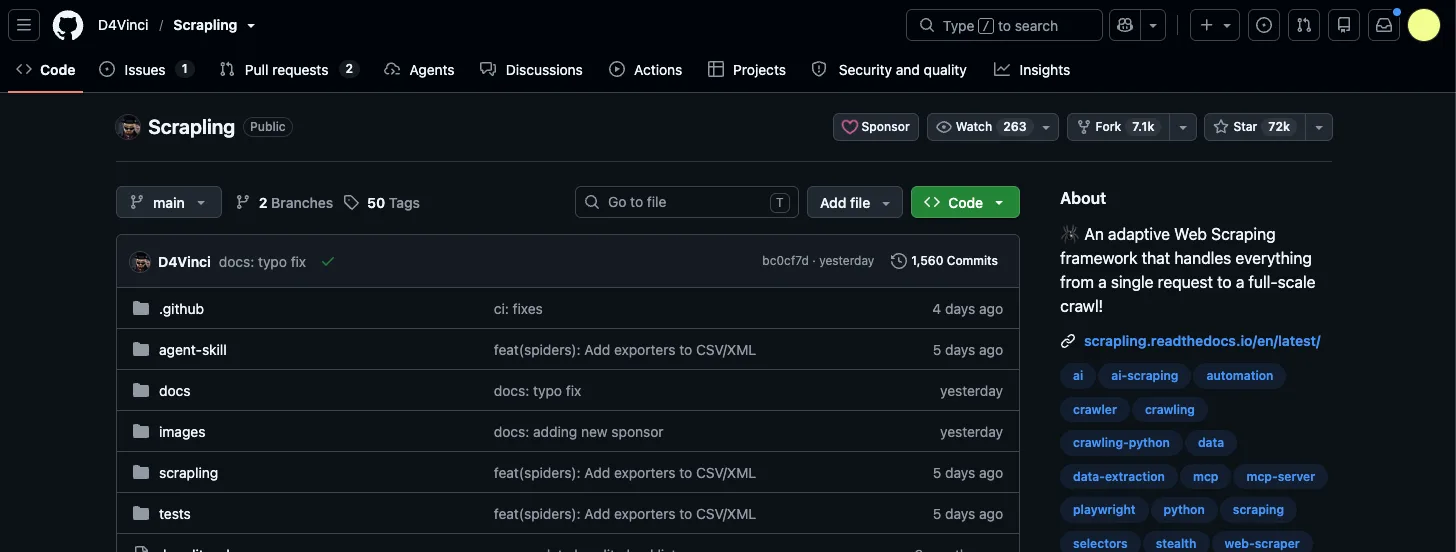This screenshot has width=1456, height=552.
Task: Fork the repository with Fork button
Action: pos(1119,127)
